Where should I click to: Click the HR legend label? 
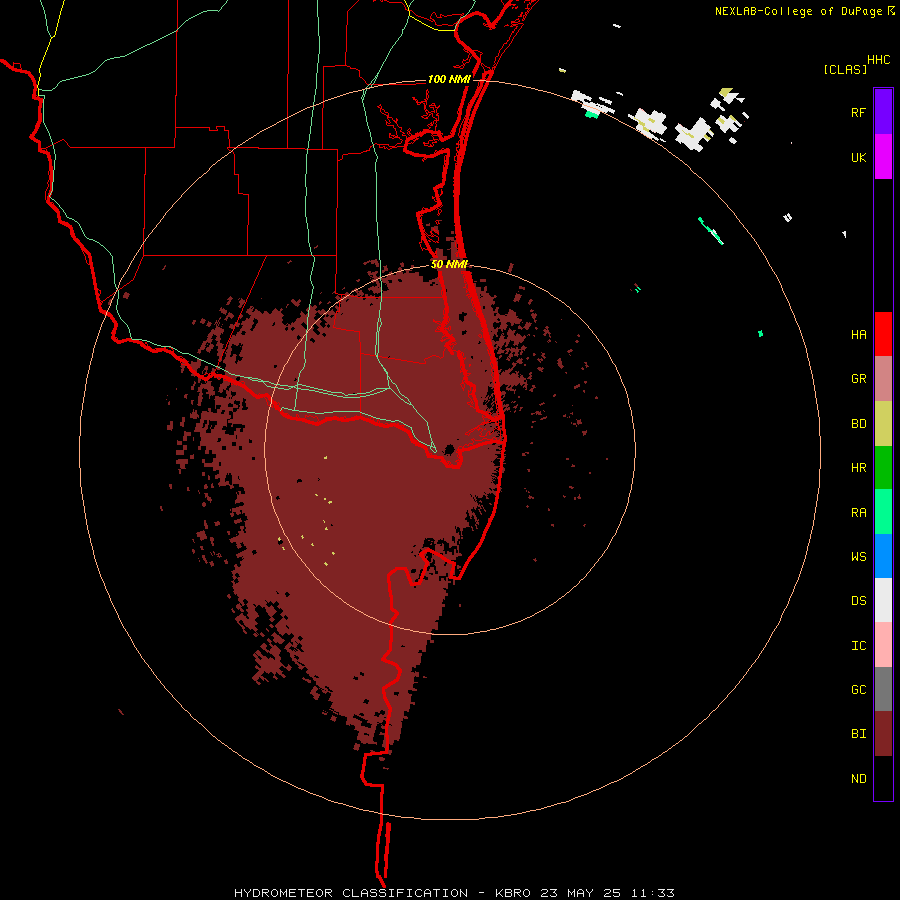(x=858, y=468)
